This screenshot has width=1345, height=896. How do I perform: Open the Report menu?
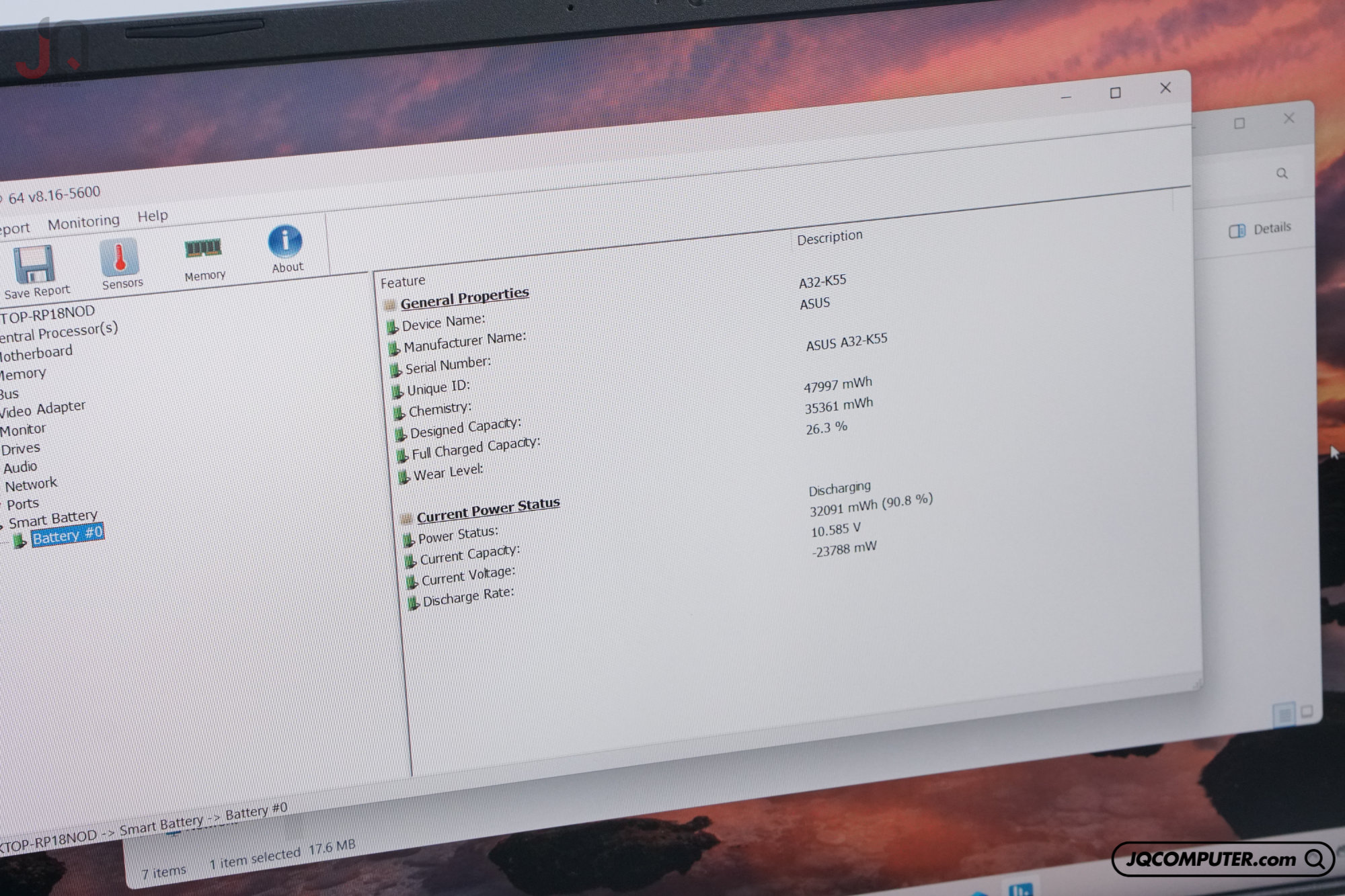[x=14, y=229]
